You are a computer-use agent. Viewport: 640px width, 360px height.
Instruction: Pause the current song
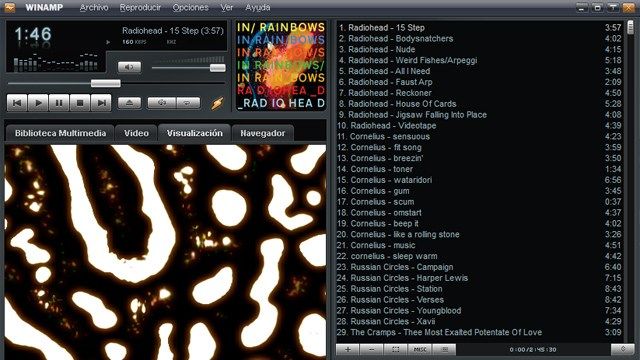59,102
